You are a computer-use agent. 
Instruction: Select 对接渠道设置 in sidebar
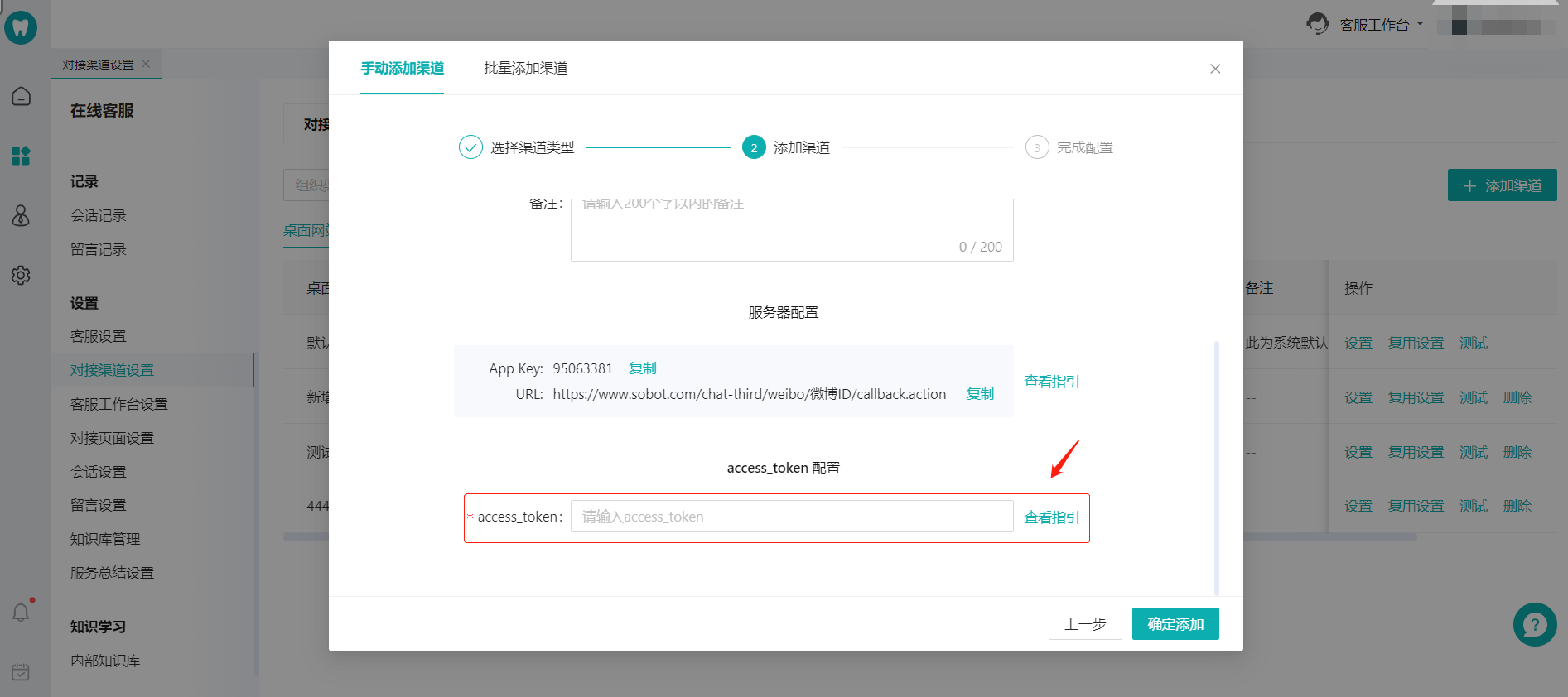[113, 370]
